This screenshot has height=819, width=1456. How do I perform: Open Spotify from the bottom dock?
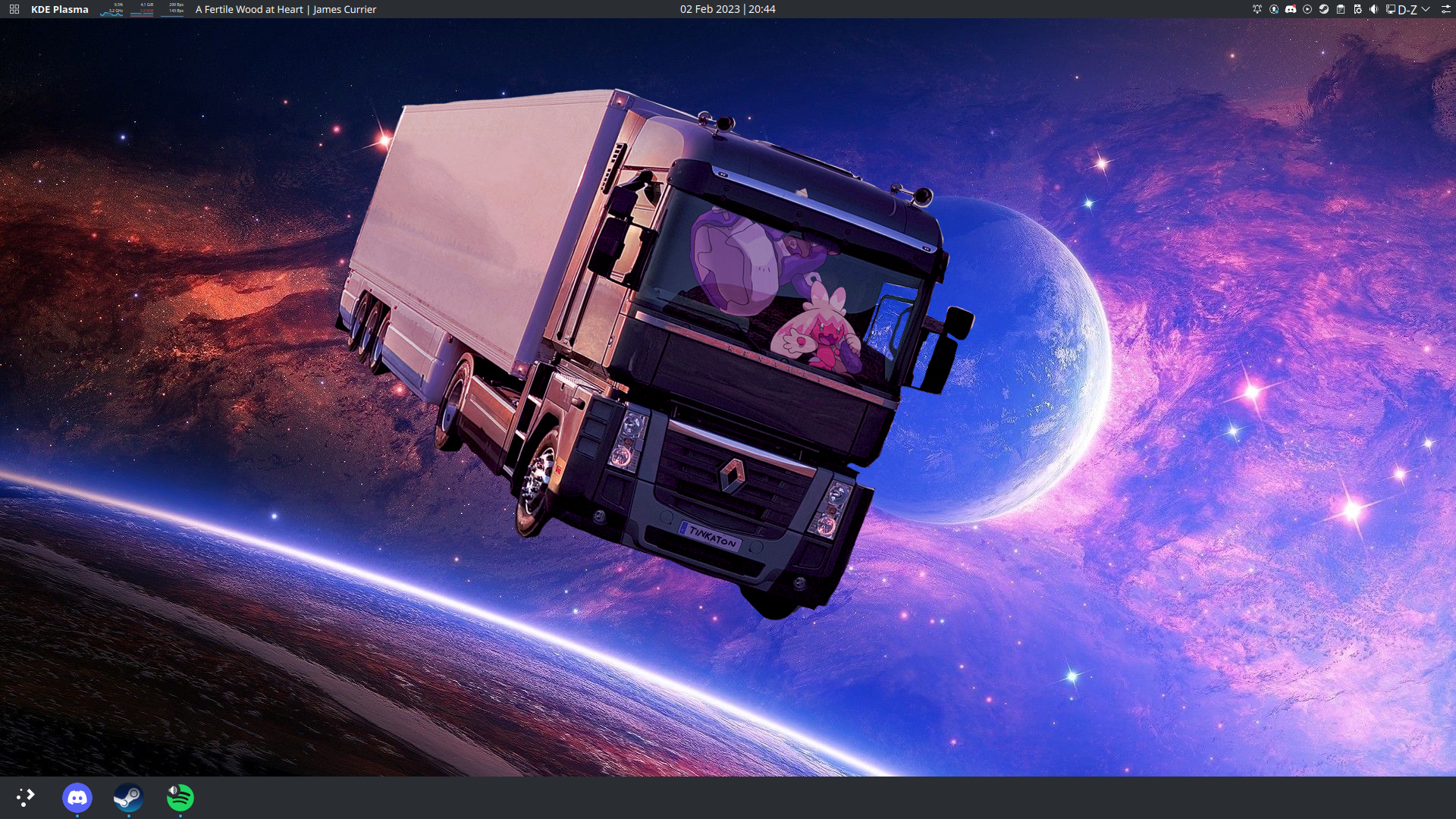click(180, 798)
